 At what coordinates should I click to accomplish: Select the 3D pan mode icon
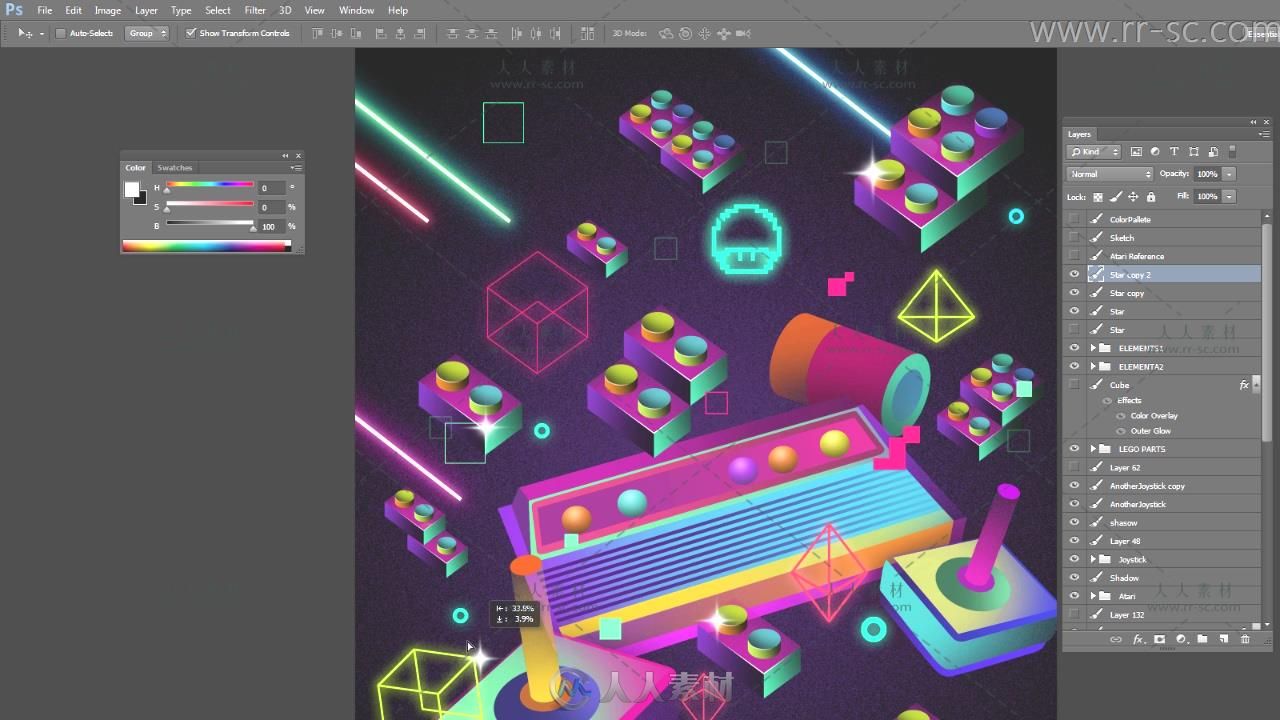[704, 33]
